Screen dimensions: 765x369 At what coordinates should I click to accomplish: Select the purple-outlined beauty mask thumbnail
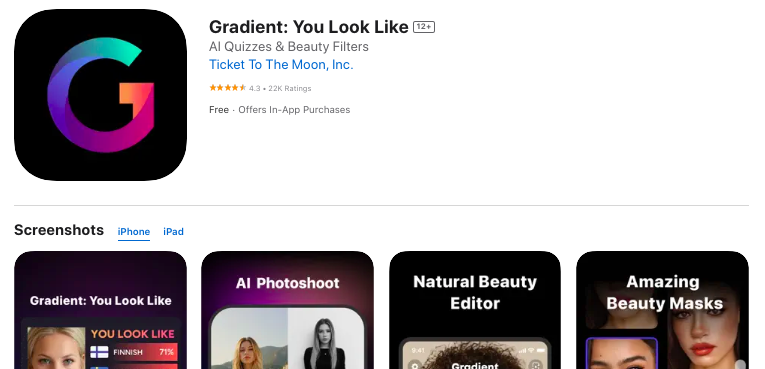622,353
